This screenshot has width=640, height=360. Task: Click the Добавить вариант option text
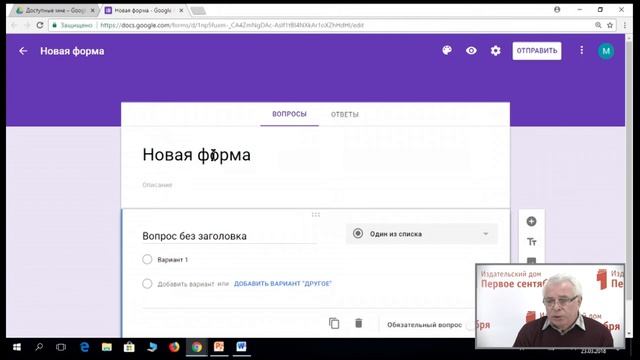[x=186, y=284]
